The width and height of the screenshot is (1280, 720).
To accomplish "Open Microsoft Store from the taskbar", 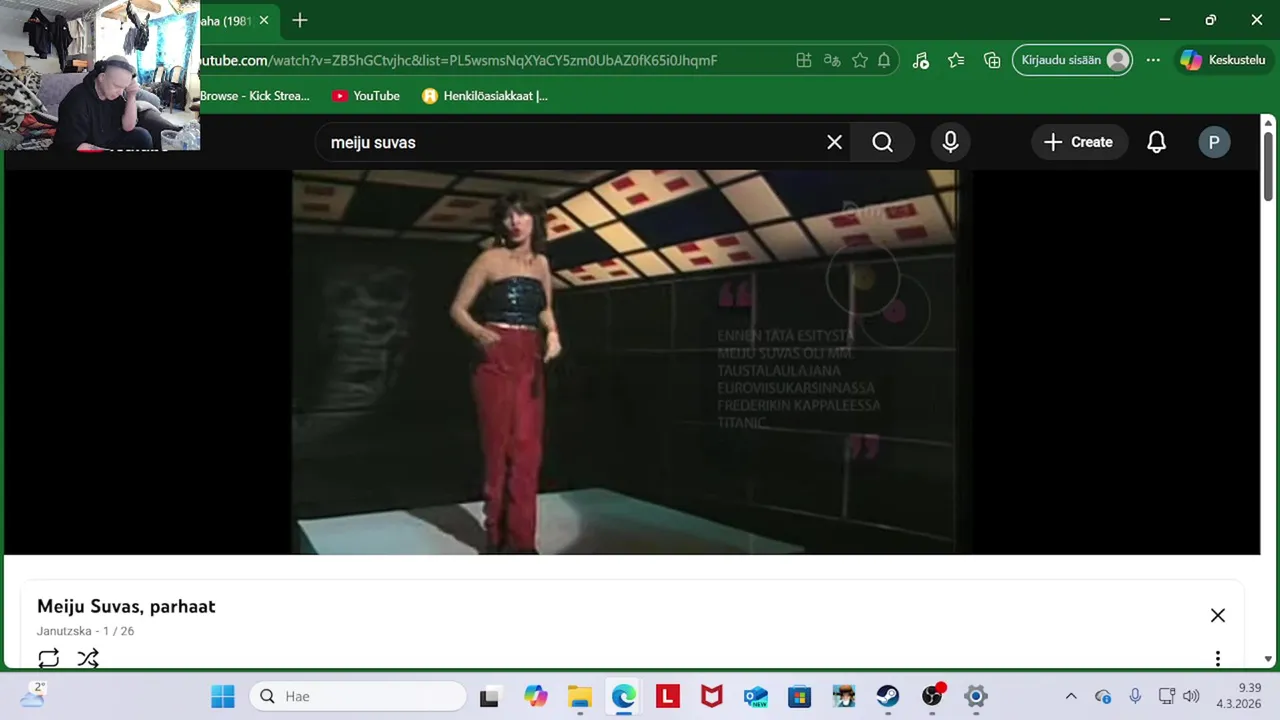I will click(800, 696).
